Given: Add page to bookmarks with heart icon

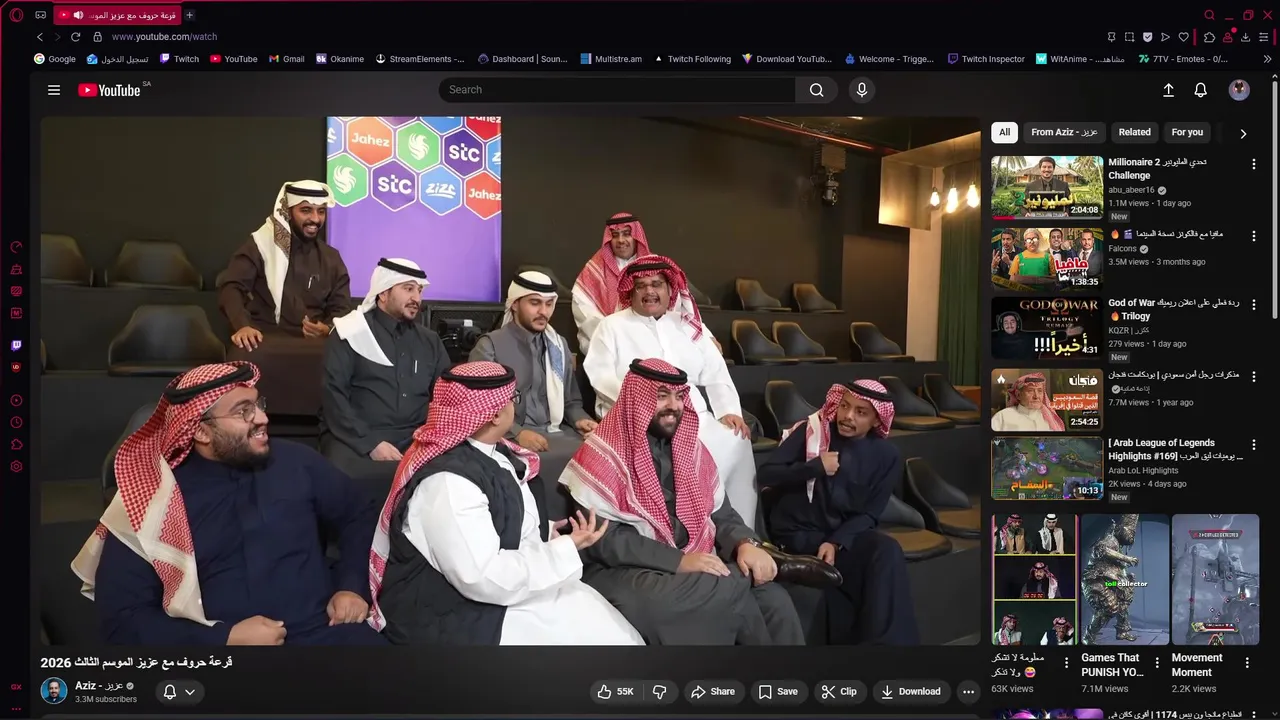Looking at the screenshot, I should tap(1184, 37).
